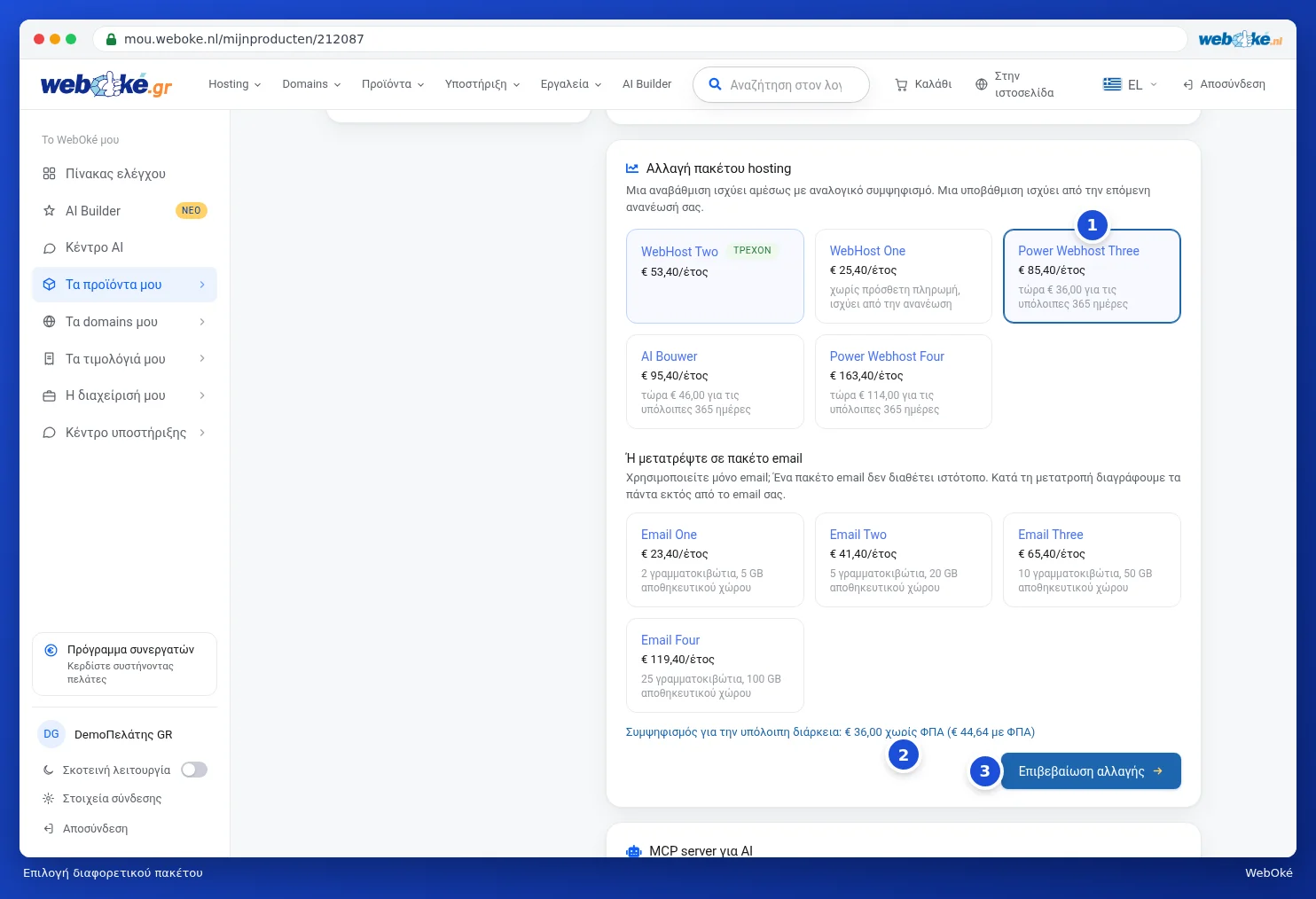Screen dimensions: 1316x899
Task: Select the Power Webhost Three package
Action: click(x=1092, y=277)
